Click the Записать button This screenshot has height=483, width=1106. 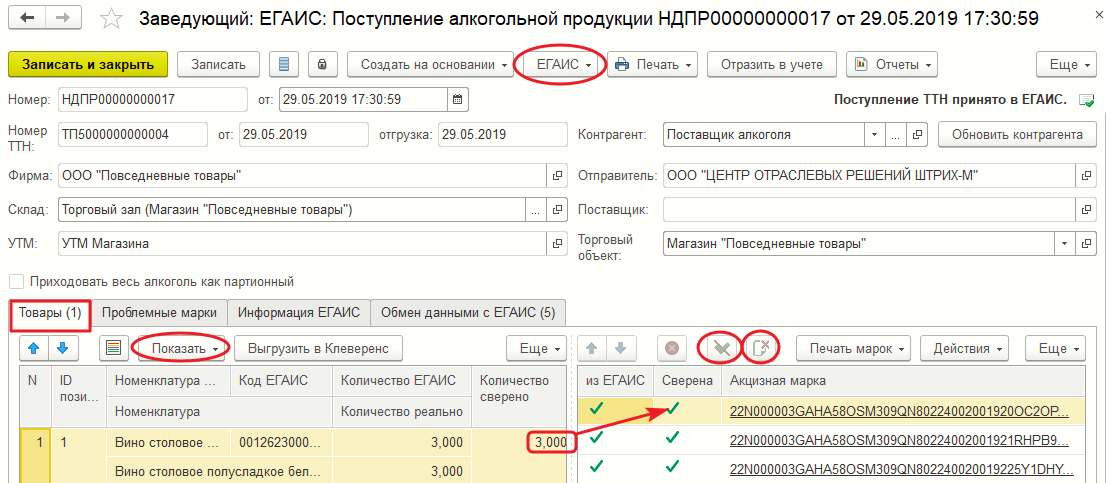[218, 65]
